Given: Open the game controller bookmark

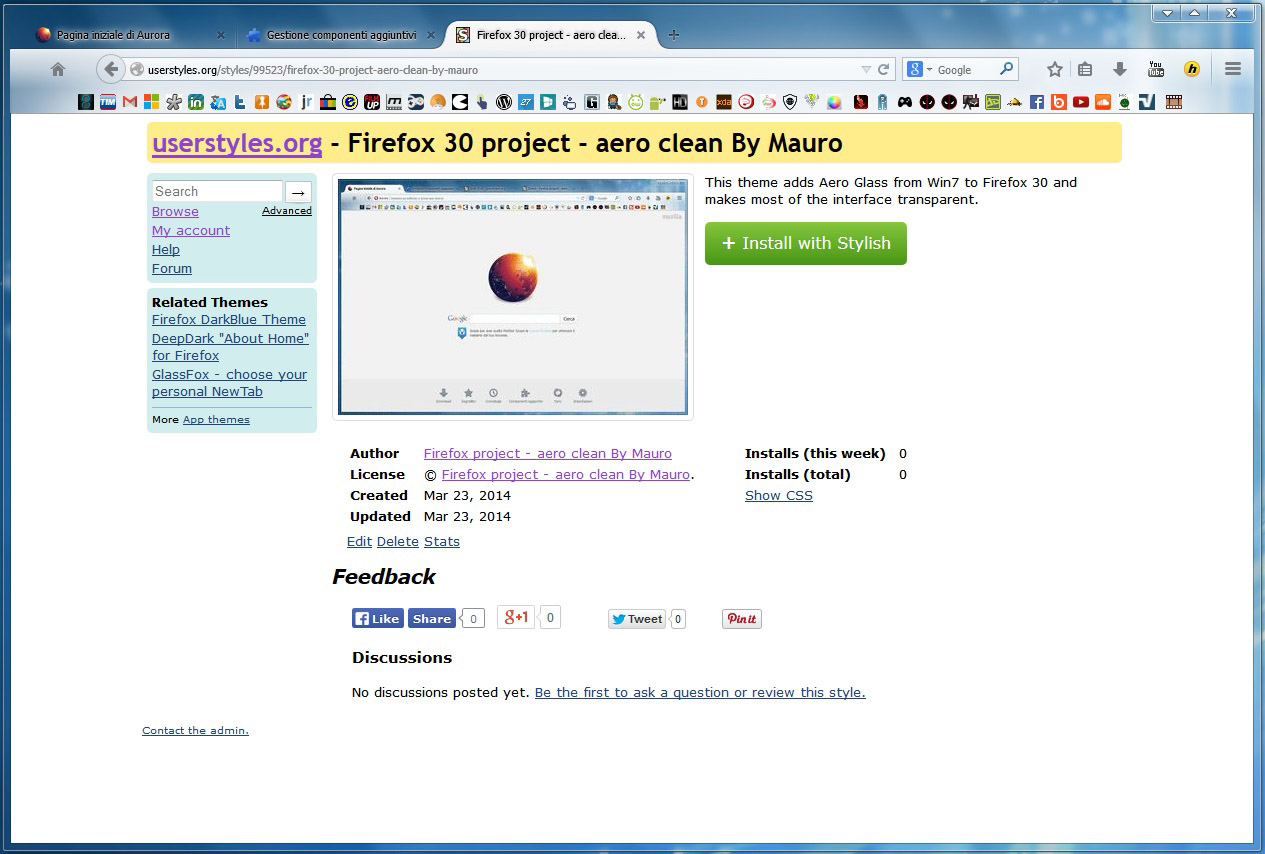Looking at the screenshot, I should pos(905,101).
